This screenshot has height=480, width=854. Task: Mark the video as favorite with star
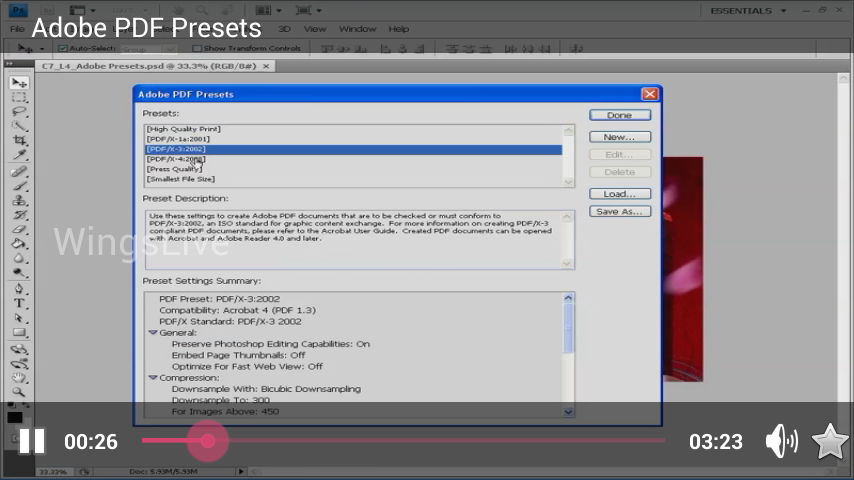(x=829, y=441)
